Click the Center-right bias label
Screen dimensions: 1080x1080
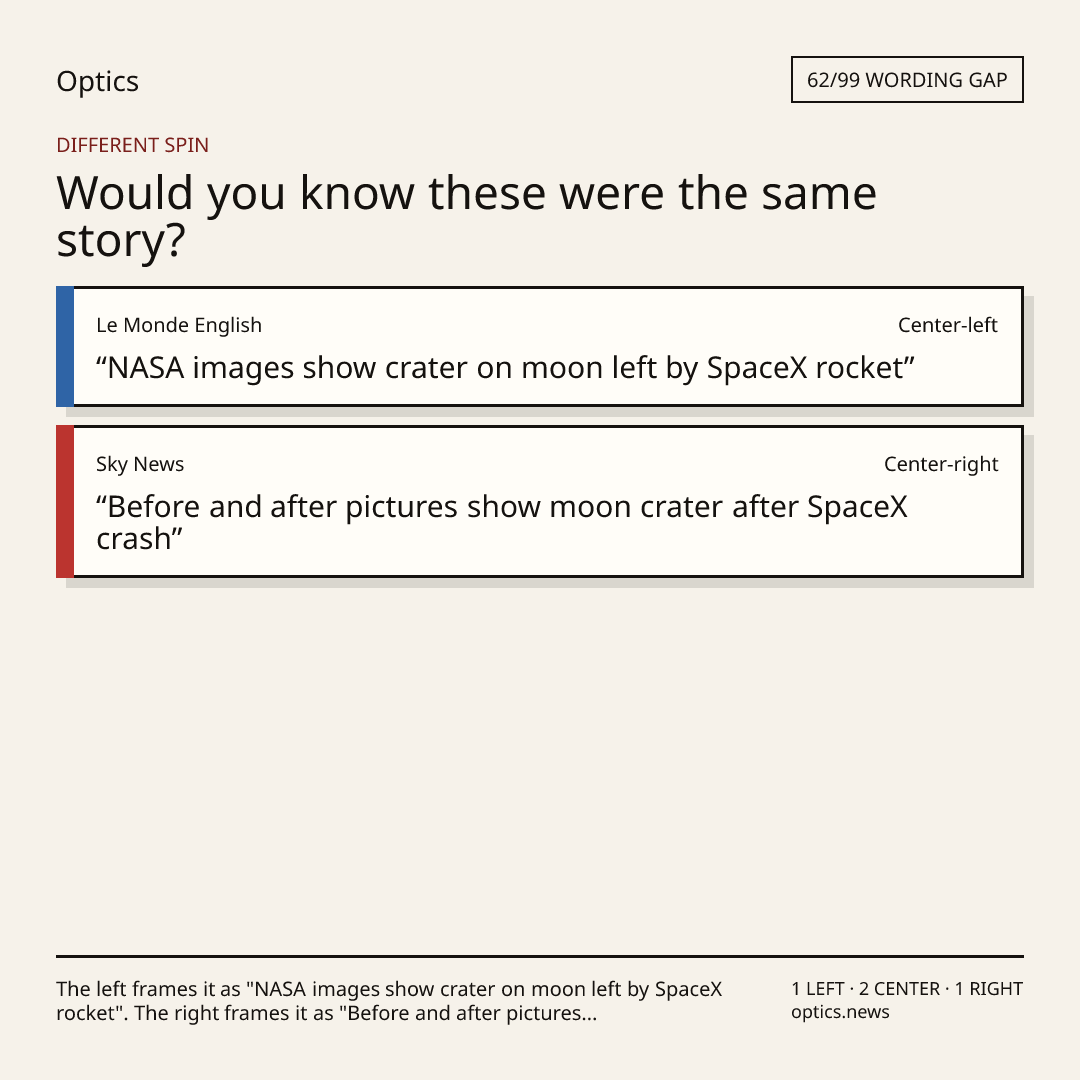tap(941, 464)
